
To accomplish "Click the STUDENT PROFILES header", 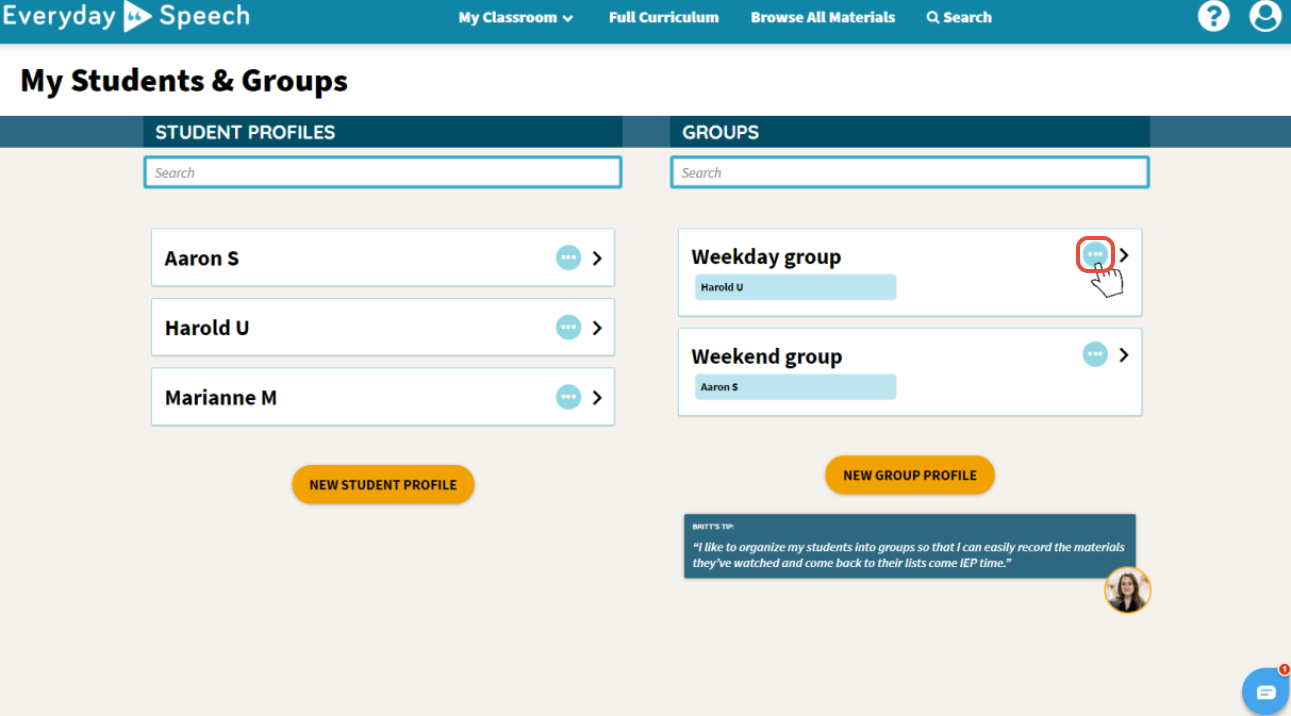I will pyautogui.click(x=245, y=132).
